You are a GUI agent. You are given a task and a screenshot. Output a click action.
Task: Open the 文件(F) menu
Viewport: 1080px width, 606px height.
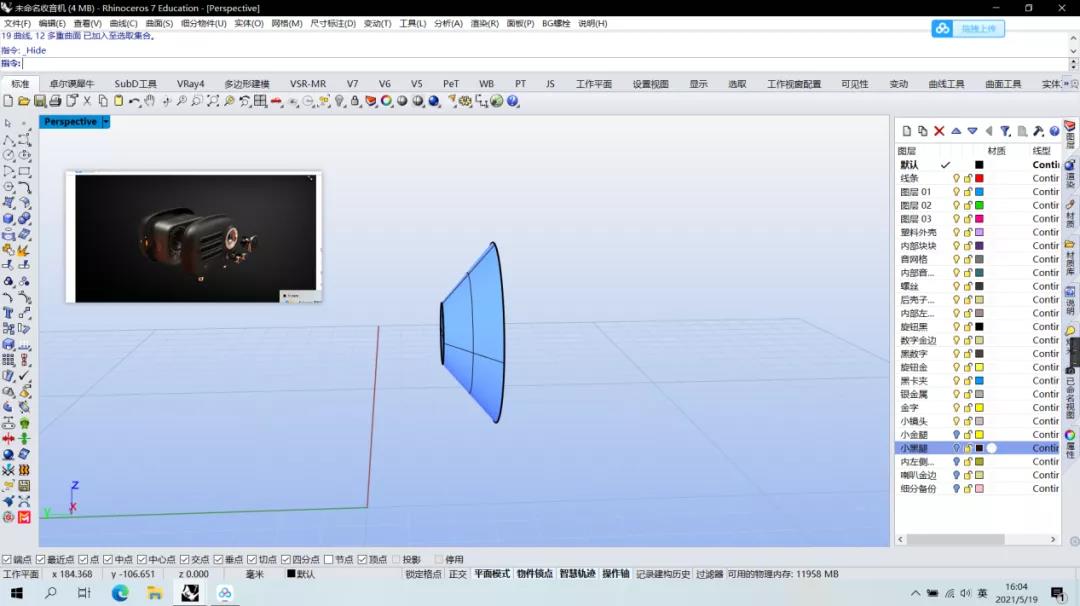point(17,23)
